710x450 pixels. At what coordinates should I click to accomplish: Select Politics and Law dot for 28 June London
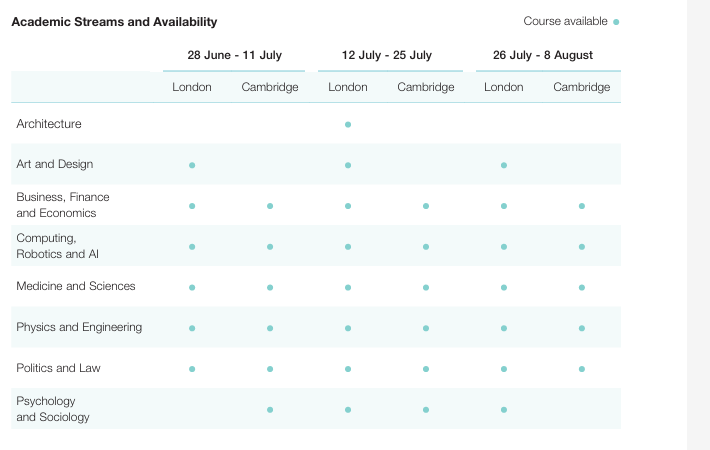192,369
